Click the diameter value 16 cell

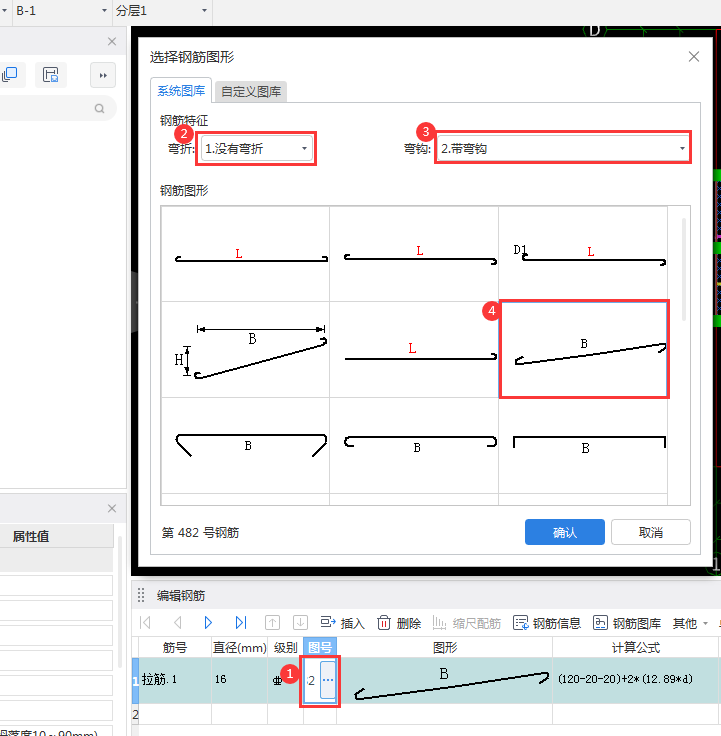pyautogui.click(x=240, y=680)
